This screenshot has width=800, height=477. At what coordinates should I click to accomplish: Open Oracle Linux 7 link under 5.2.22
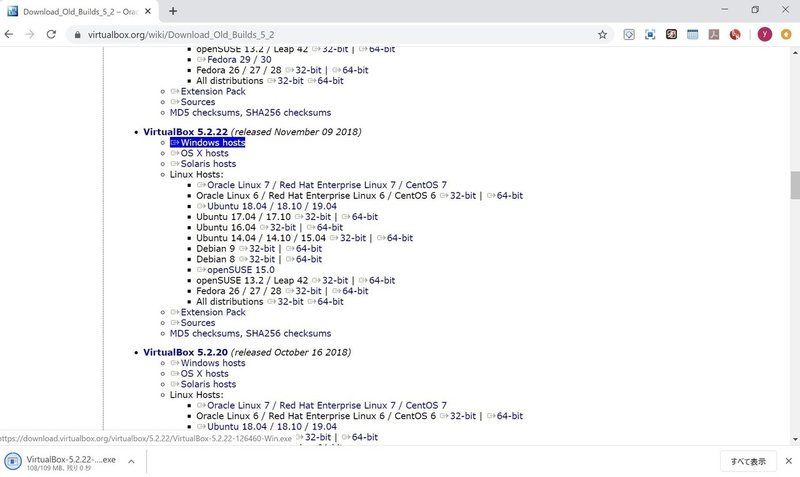tap(322, 185)
